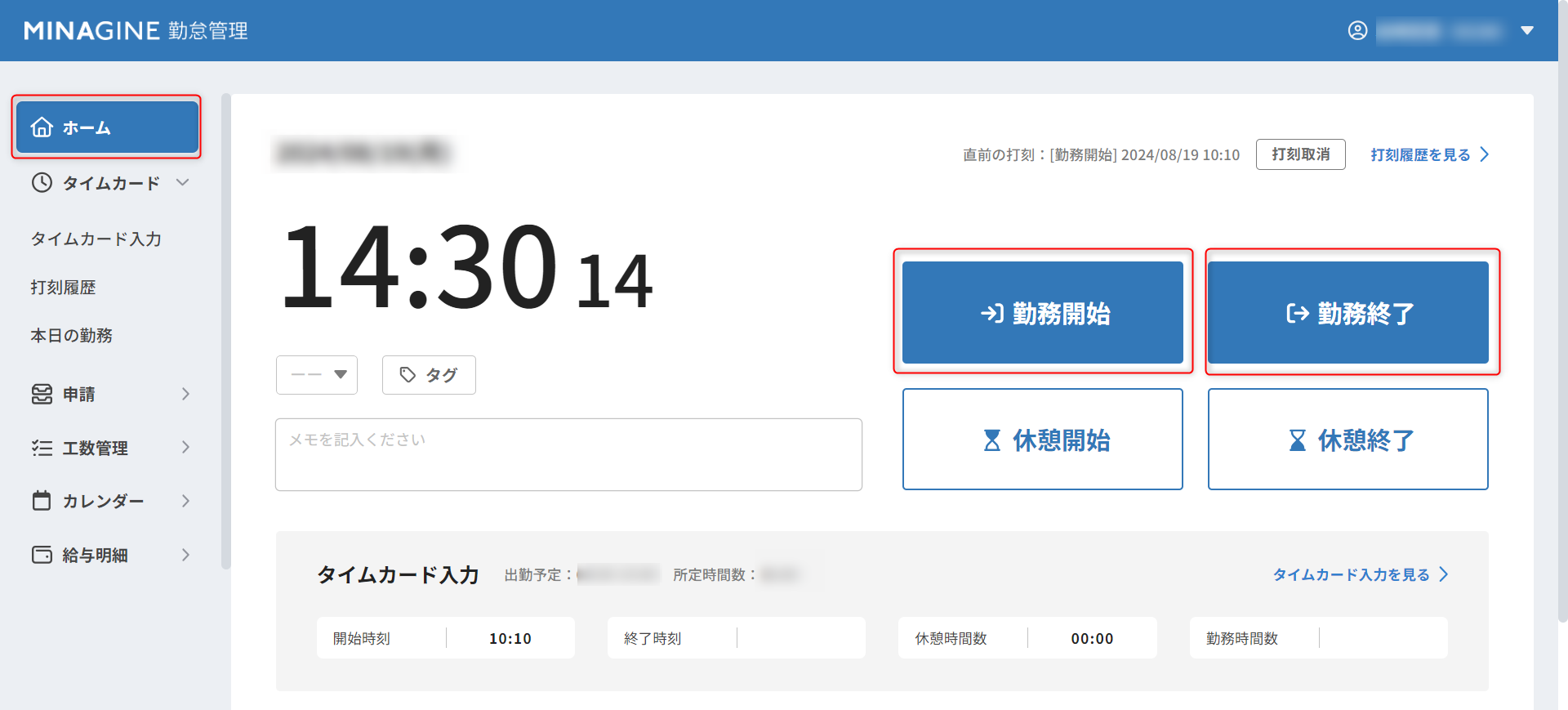Open the dropdown showing dashes
1568x710 pixels.
click(x=317, y=375)
